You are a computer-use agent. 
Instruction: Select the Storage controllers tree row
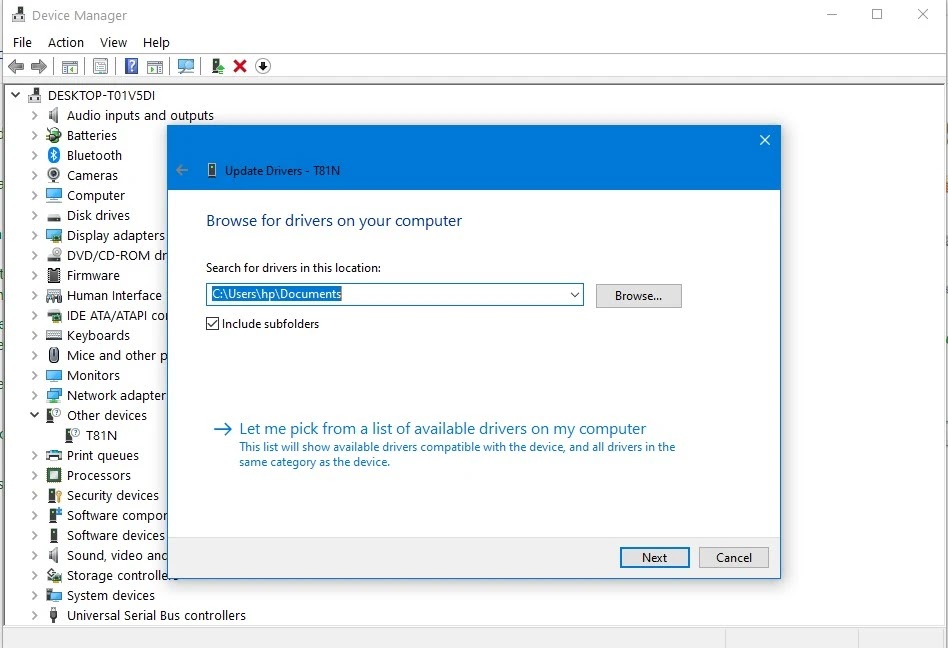tap(116, 575)
